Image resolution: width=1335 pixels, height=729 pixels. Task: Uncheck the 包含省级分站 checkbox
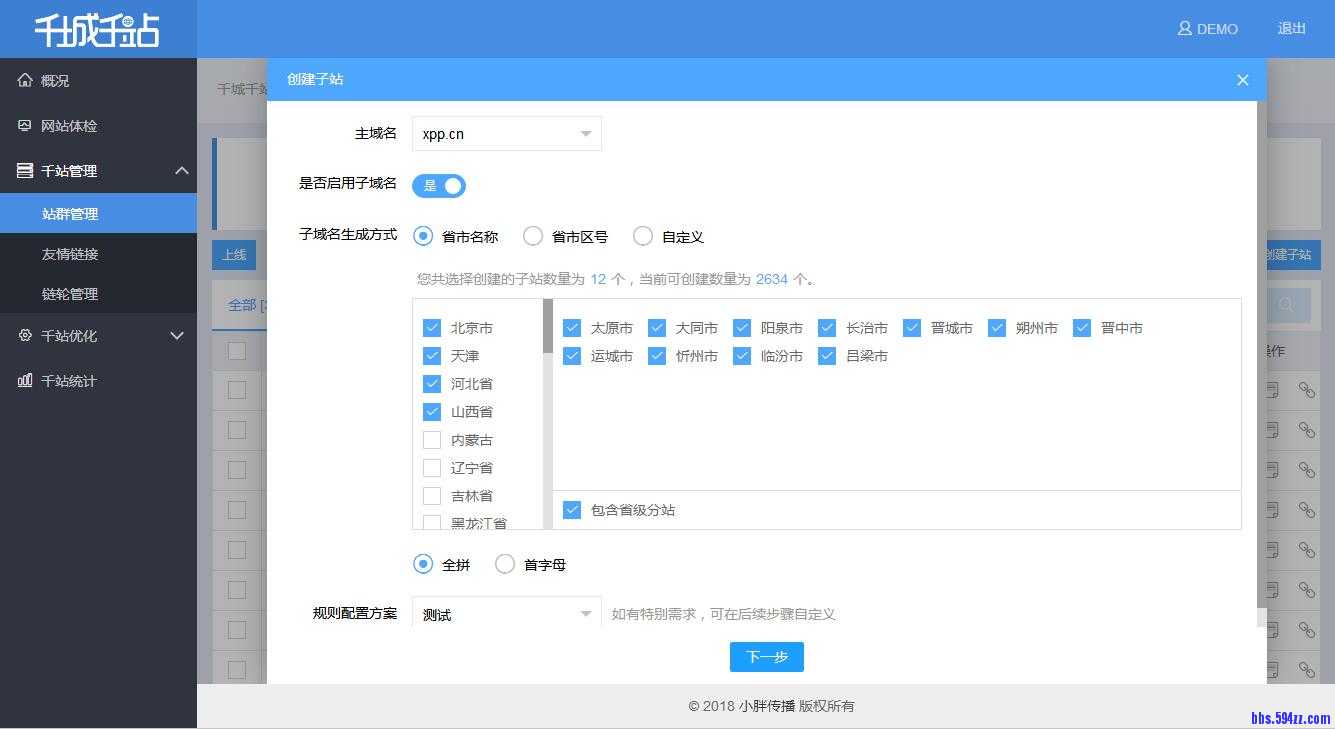coord(572,509)
